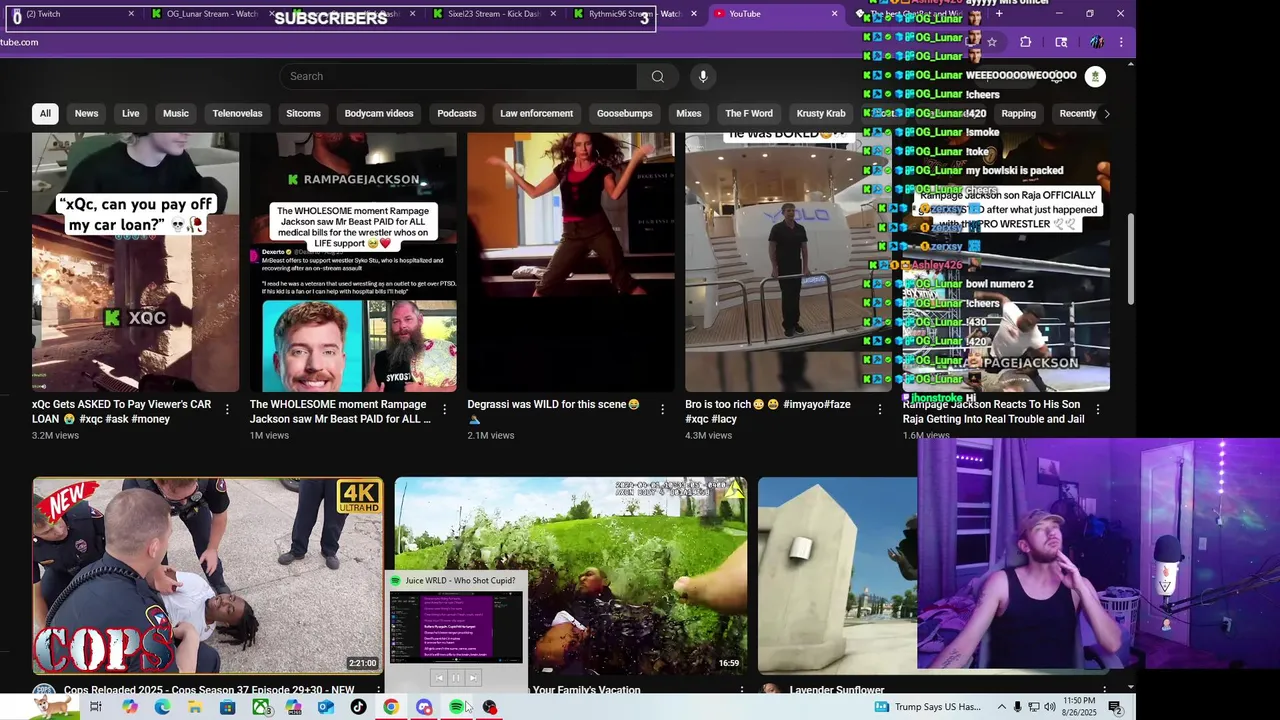Screen dimensions: 1280x720
Task: Open options menu for Bro is too rich video
Action: click(880, 409)
